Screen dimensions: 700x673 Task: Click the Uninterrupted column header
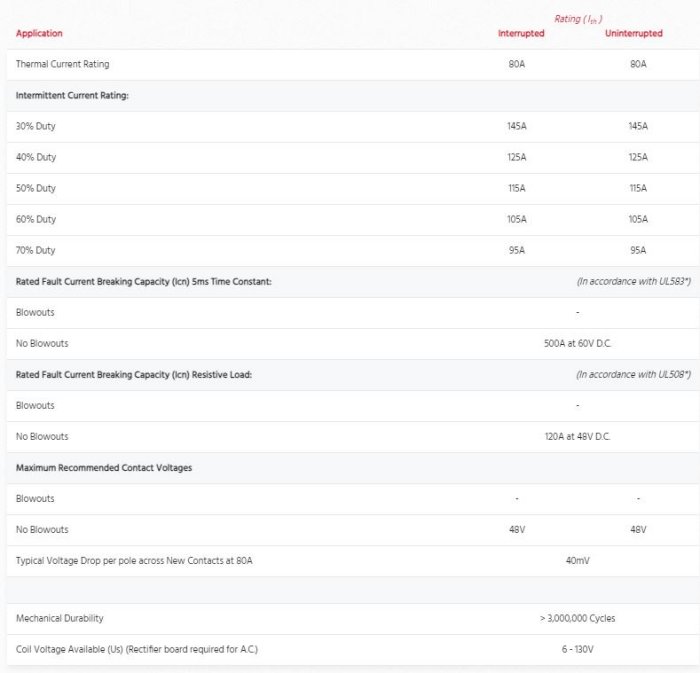(633, 34)
